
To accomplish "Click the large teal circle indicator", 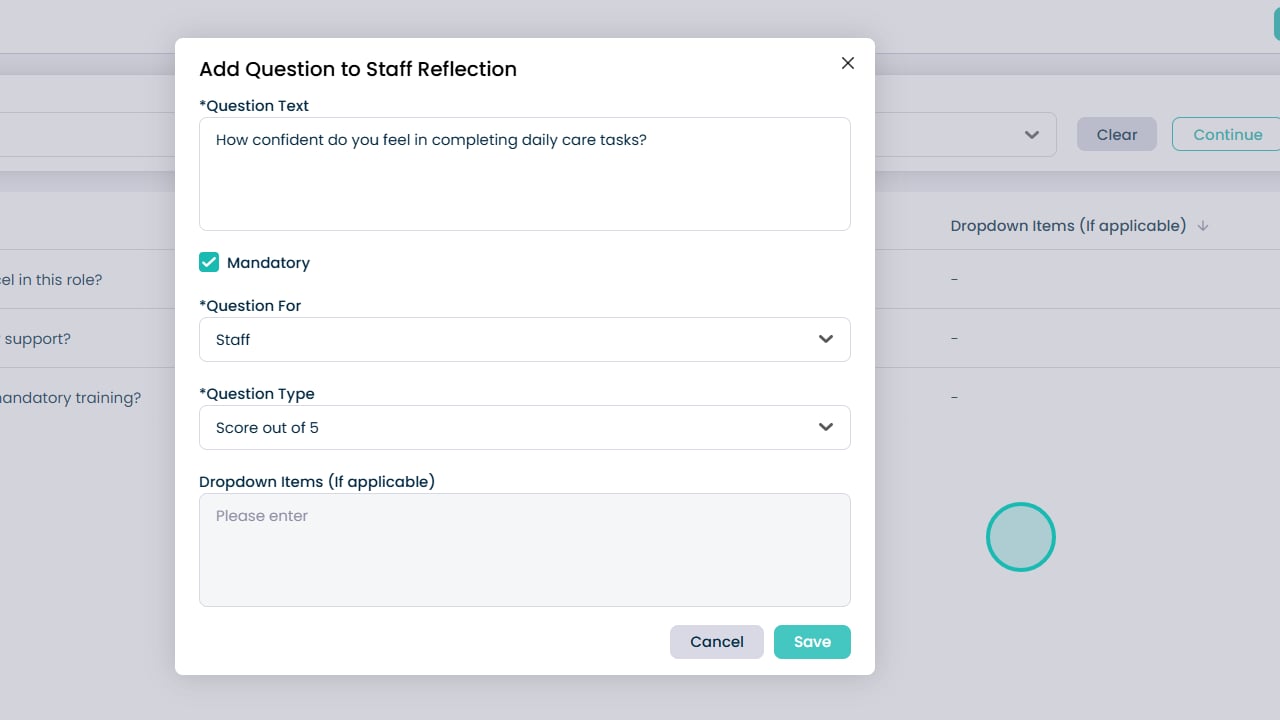I will click(1021, 537).
